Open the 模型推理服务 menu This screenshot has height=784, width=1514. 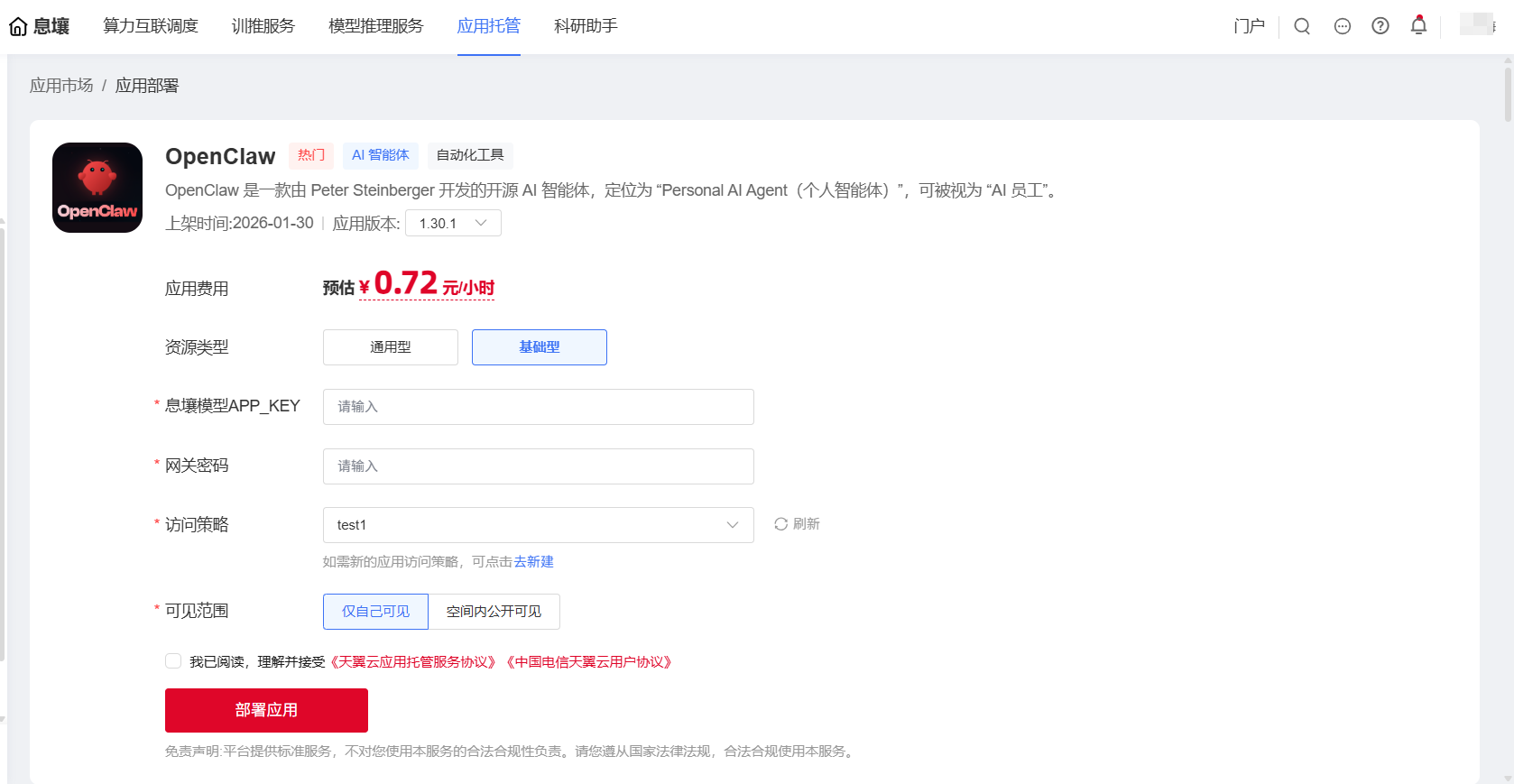coord(376,26)
